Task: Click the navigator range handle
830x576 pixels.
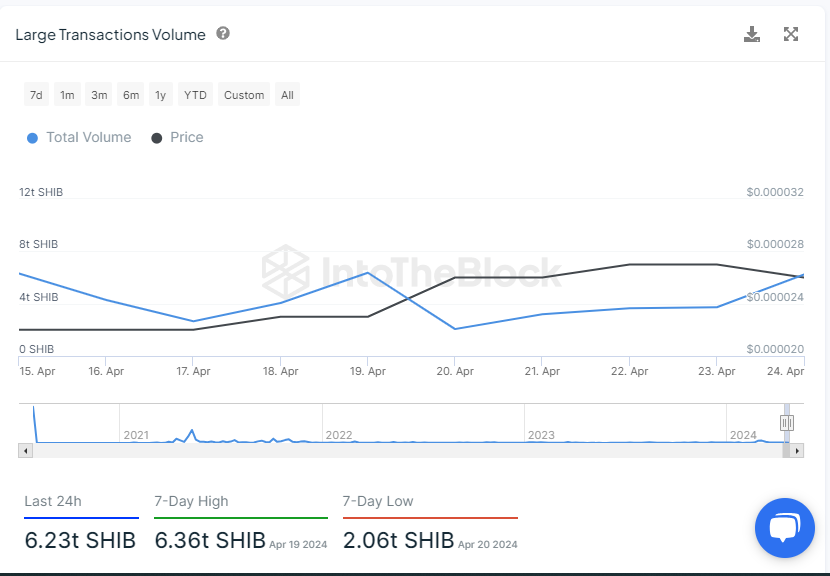Action: [787, 423]
